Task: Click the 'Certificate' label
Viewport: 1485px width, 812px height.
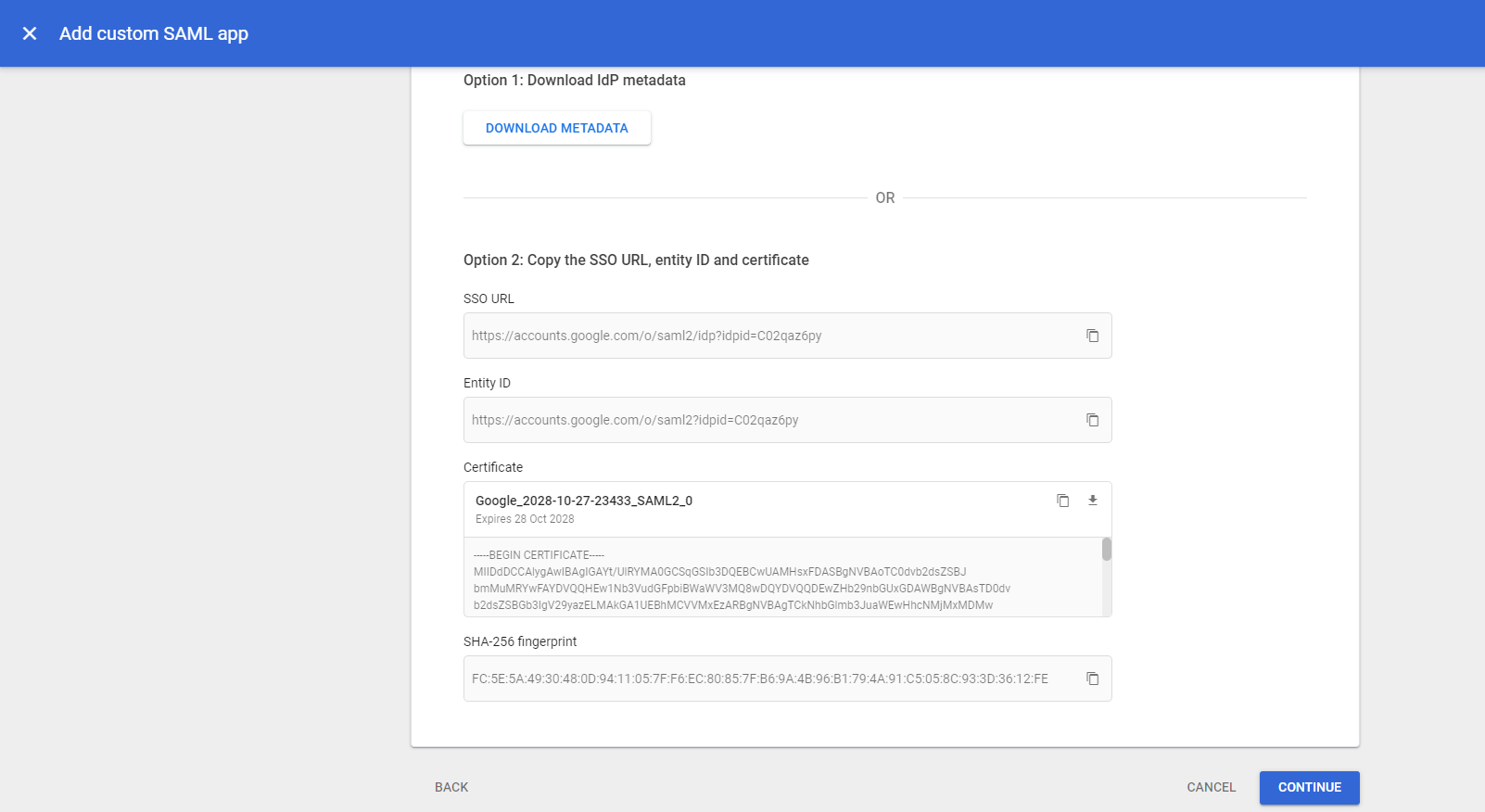Action: (493, 467)
